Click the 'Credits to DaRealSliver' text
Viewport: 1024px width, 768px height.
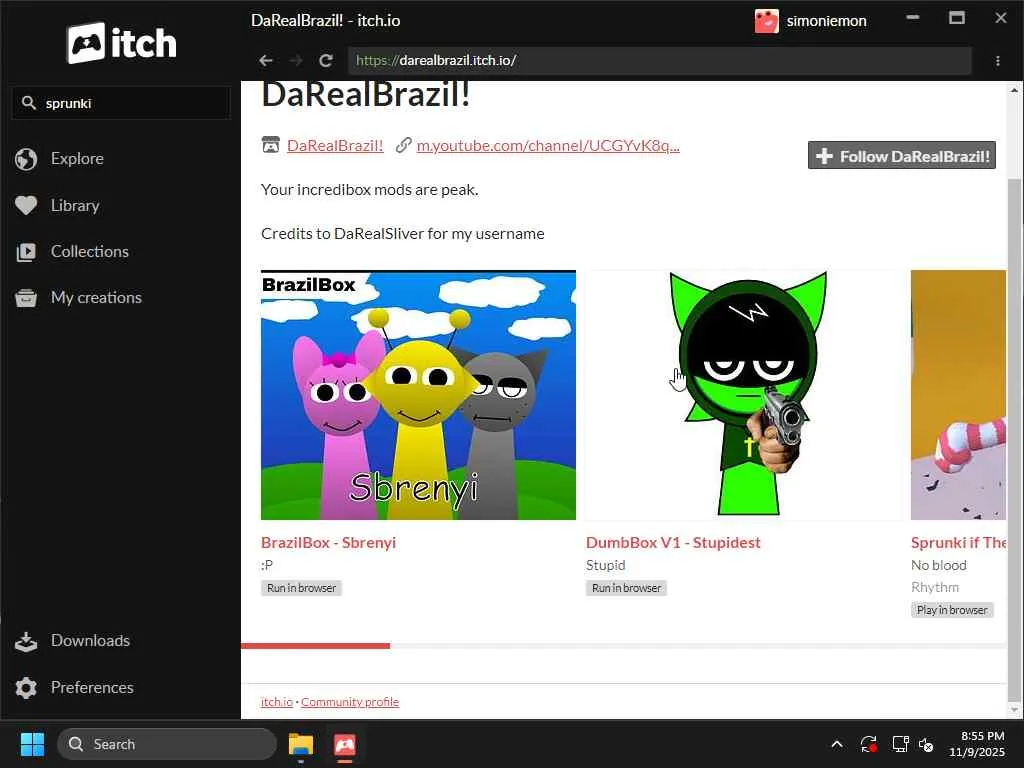pyautogui.click(x=403, y=234)
